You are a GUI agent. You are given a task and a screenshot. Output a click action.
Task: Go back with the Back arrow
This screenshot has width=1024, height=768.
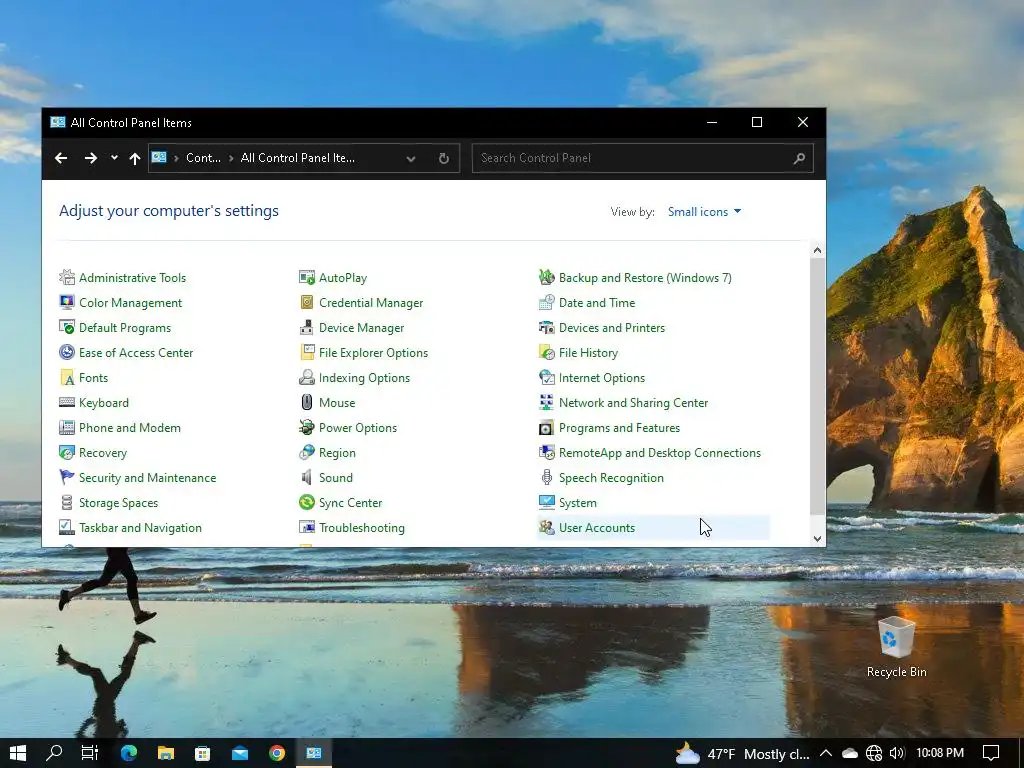pyautogui.click(x=61, y=158)
